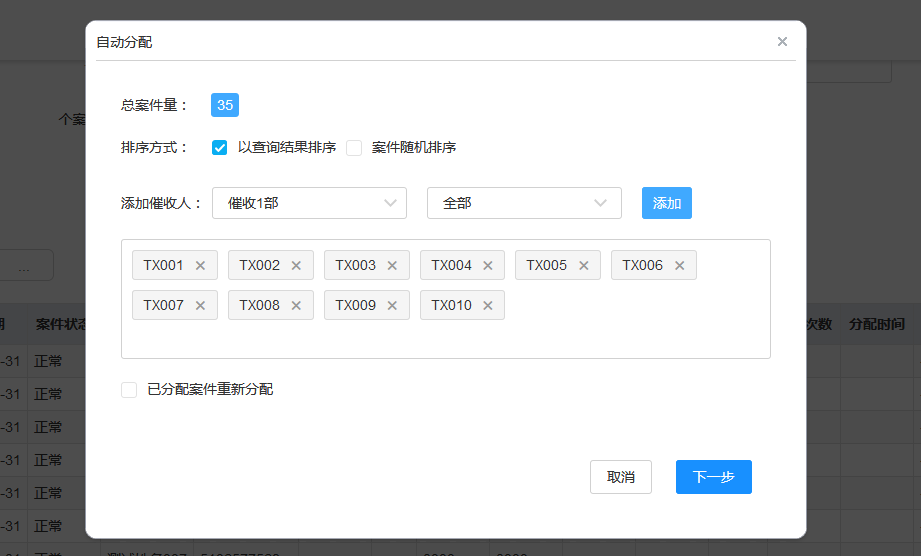Remove TX004 from the collector list
This screenshot has width=921, height=556.
[488, 266]
